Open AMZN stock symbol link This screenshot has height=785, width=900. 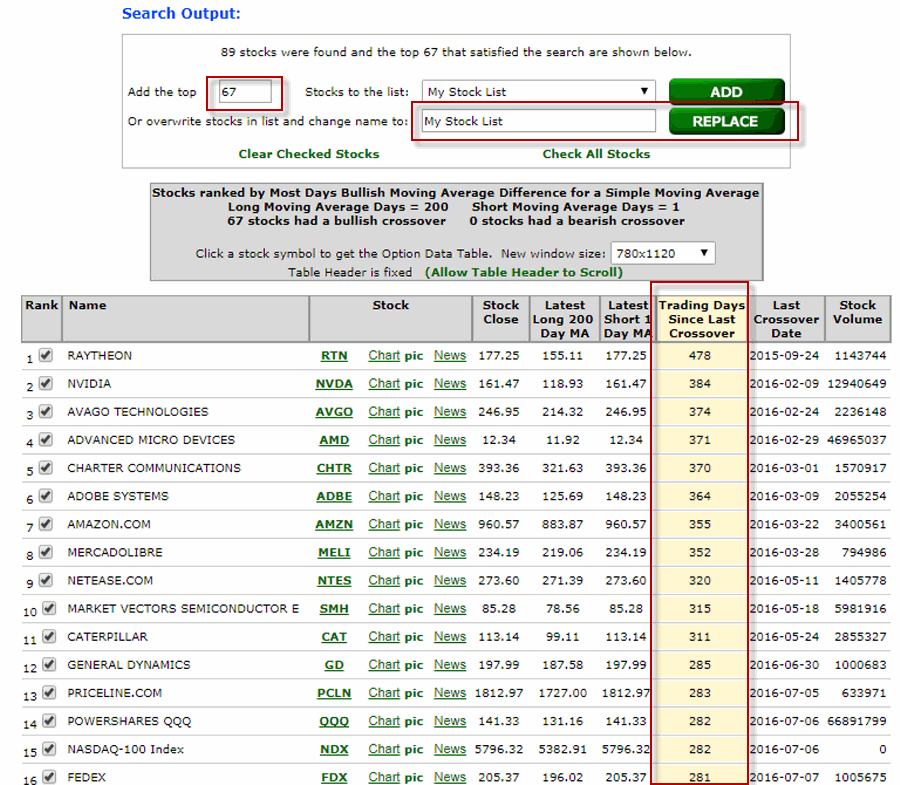(x=334, y=524)
